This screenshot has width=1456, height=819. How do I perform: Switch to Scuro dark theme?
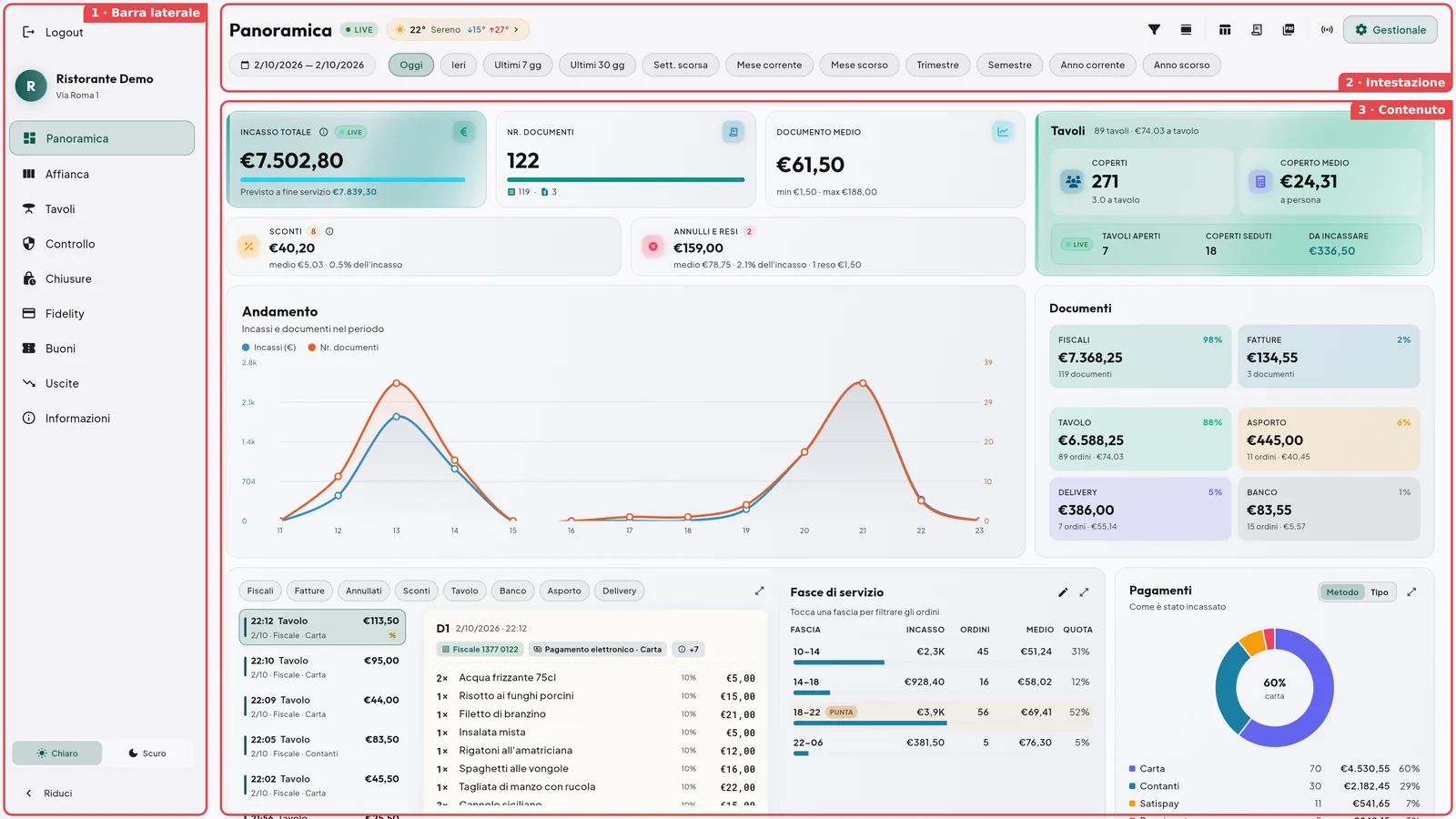(147, 753)
